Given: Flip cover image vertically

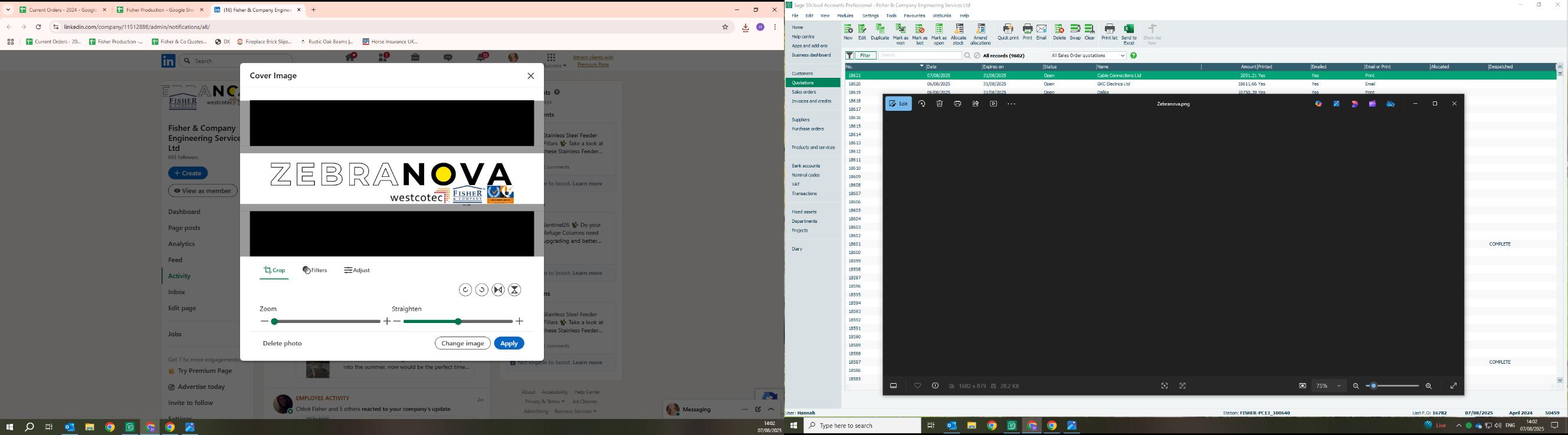Looking at the screenshot, I should pyautogui.click(x=515, y=290).
